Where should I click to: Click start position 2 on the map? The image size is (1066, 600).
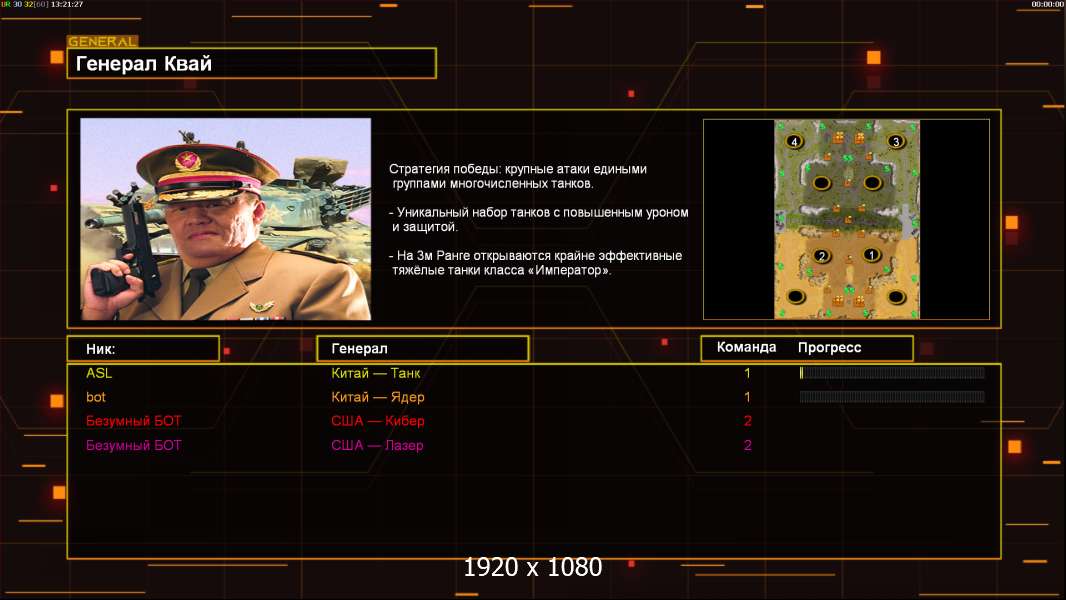point(822,255)
